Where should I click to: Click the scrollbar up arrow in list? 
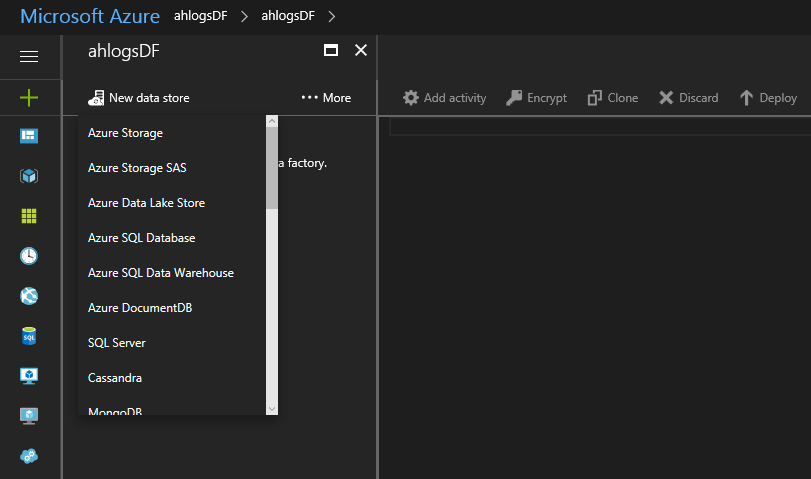[x=272, y=121]
